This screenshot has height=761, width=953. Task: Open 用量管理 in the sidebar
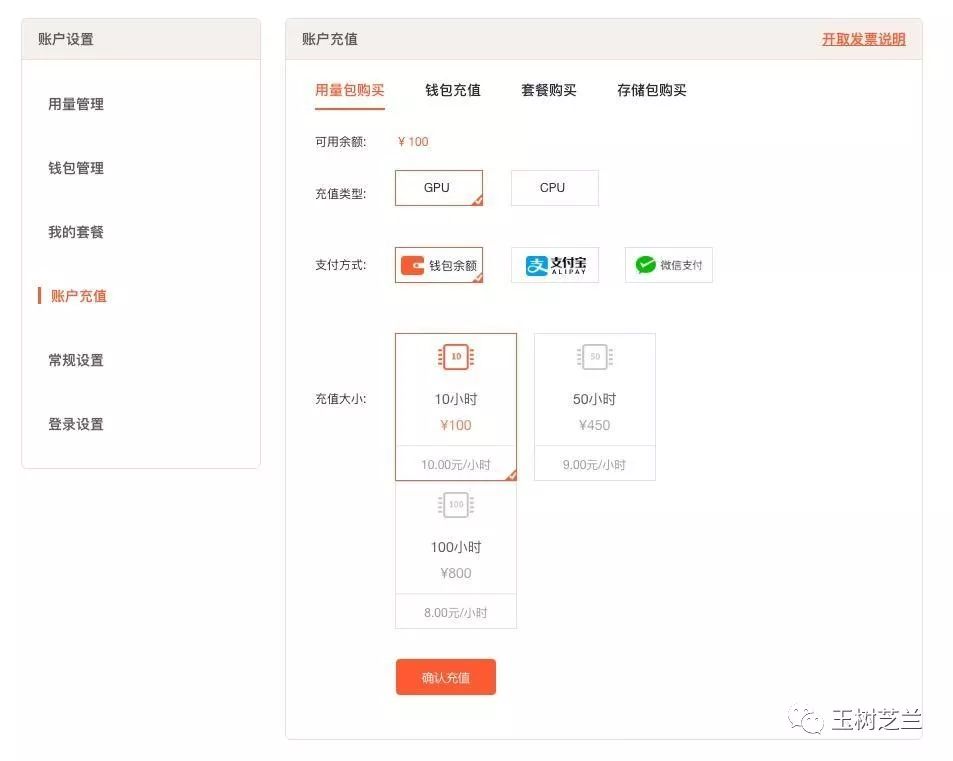(74, 104)
